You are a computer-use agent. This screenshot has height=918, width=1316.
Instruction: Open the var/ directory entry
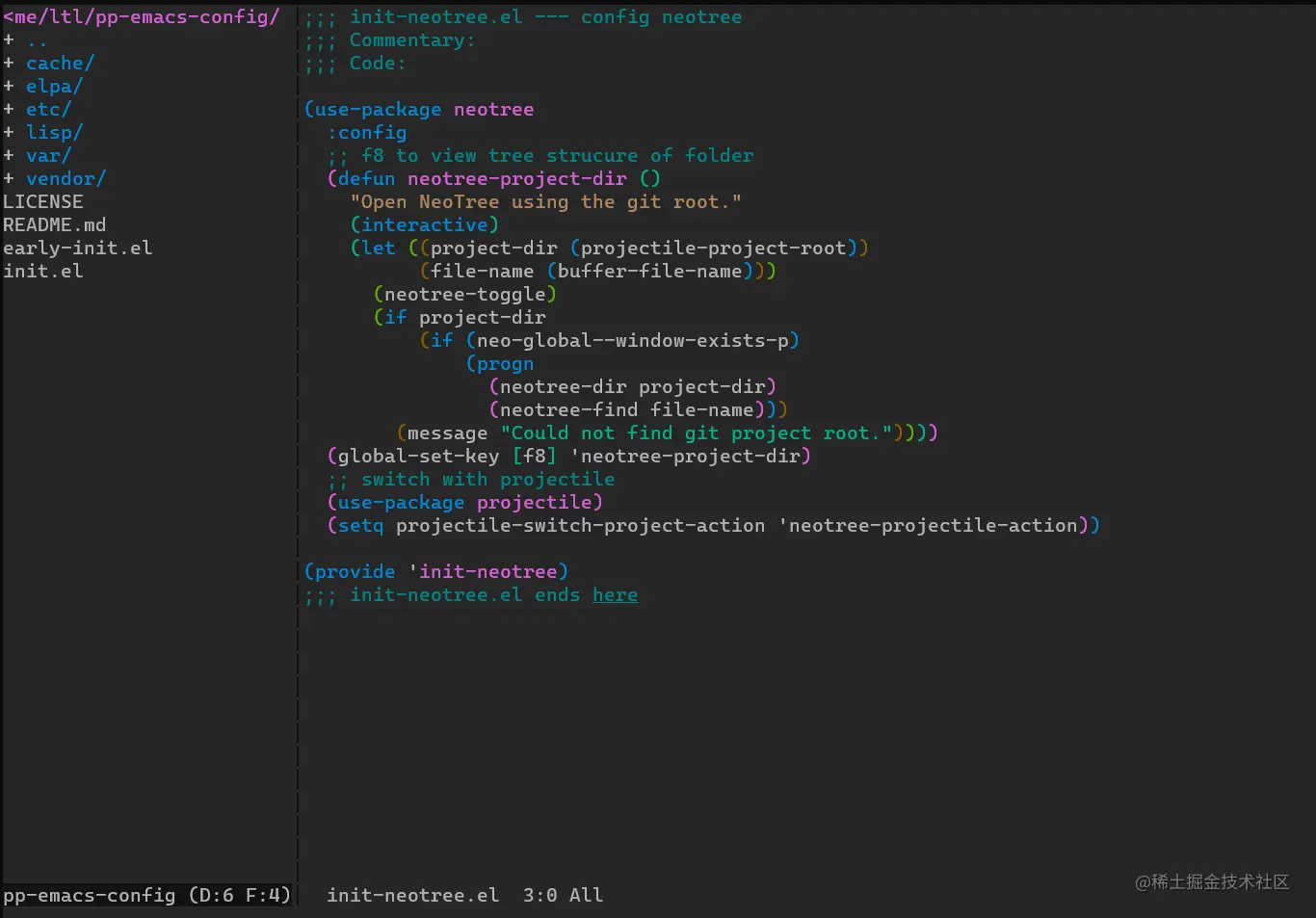pos(48,155)
